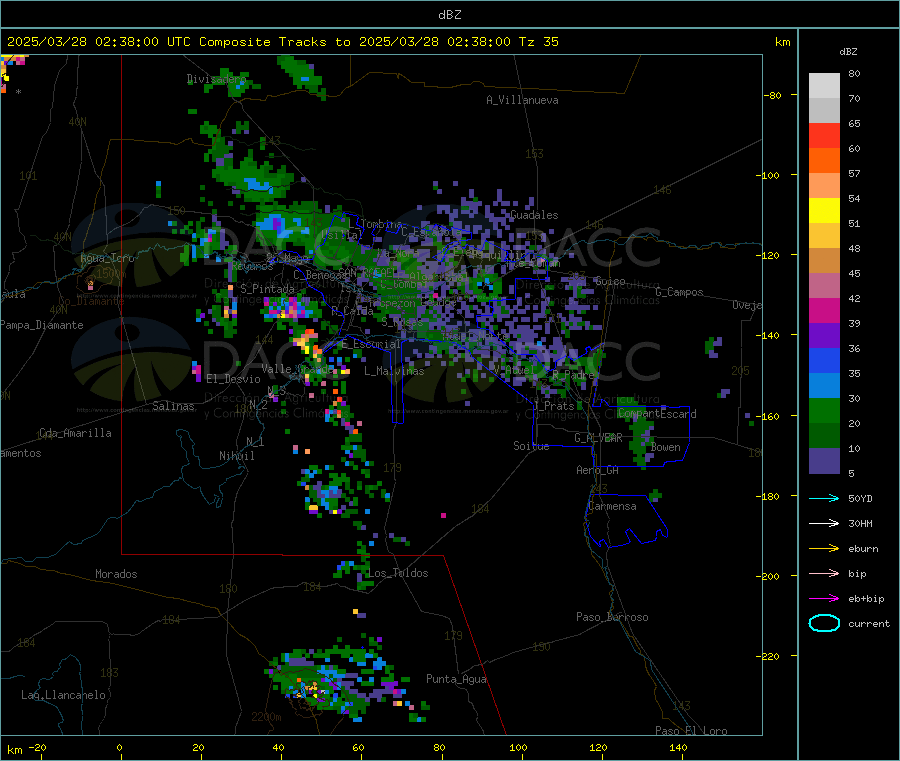Click the cyan 'current' ellipse symbol
This screenshot has height=761, width=900.
tap(824, 623)
